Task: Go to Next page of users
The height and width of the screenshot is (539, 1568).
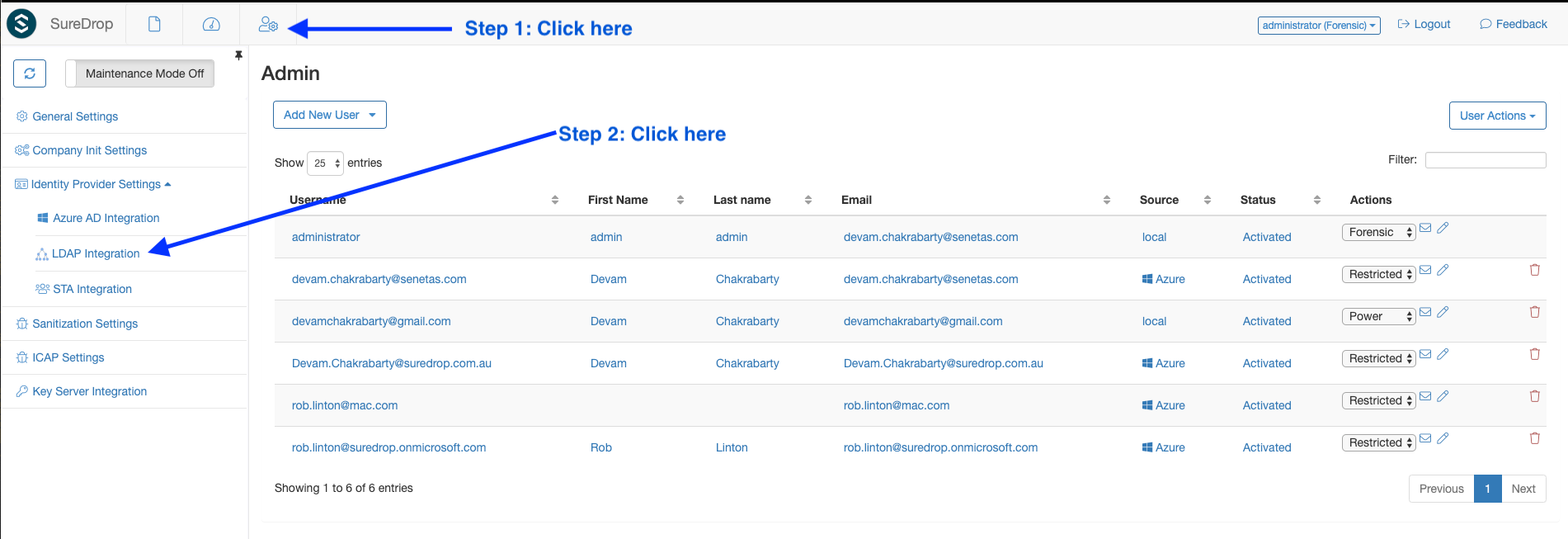Action: [1523, 489]
